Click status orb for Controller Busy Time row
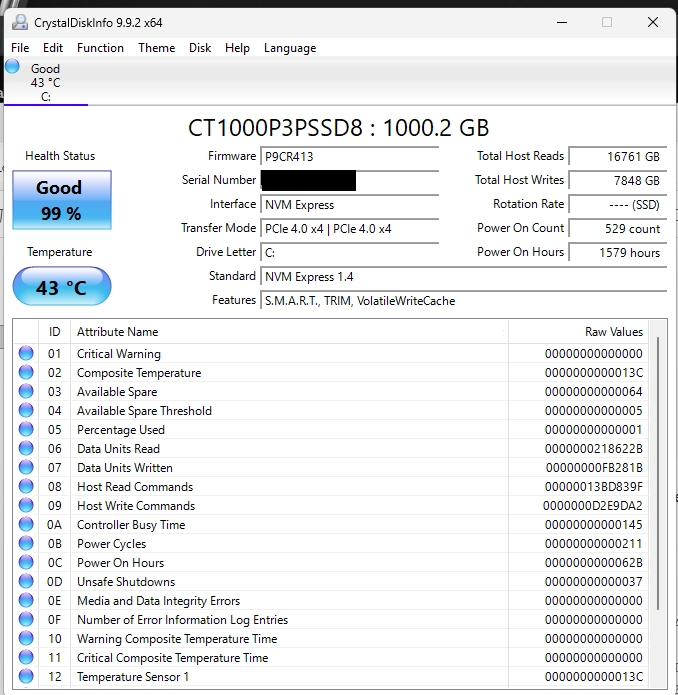The width and height of the screenshot is (678, 695). coord(26,524)
